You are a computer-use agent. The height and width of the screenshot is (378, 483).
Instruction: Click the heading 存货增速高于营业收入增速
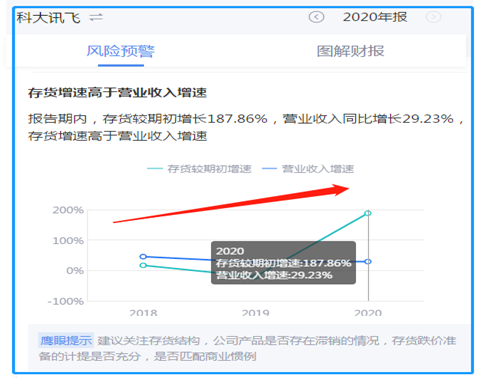(x=117, y=92)
